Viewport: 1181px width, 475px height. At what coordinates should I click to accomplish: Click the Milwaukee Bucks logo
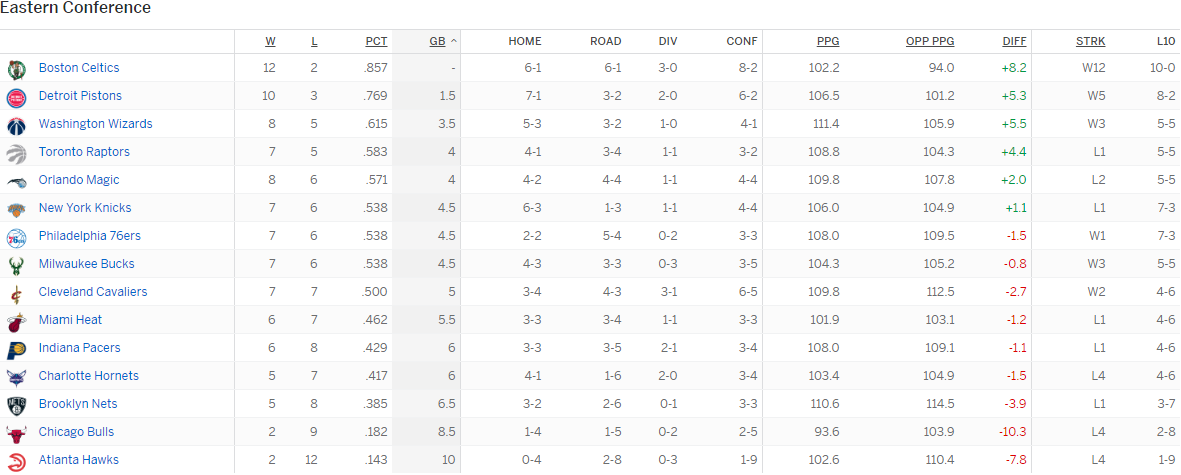(x=16, y=264)
